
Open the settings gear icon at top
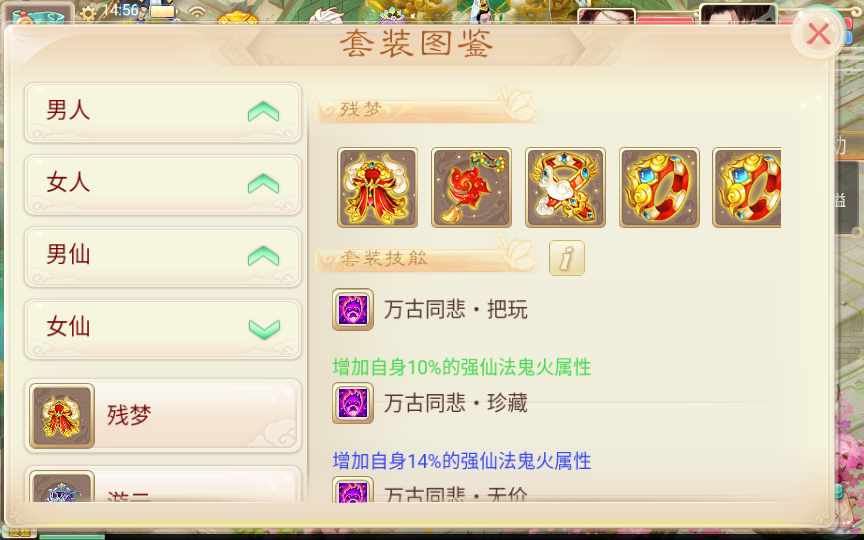click(88, 13)
